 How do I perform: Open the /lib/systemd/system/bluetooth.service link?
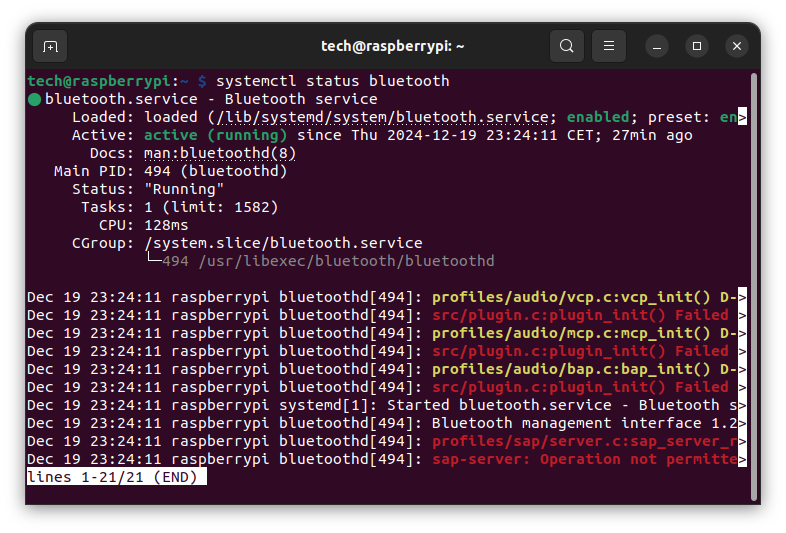point(382,117)
